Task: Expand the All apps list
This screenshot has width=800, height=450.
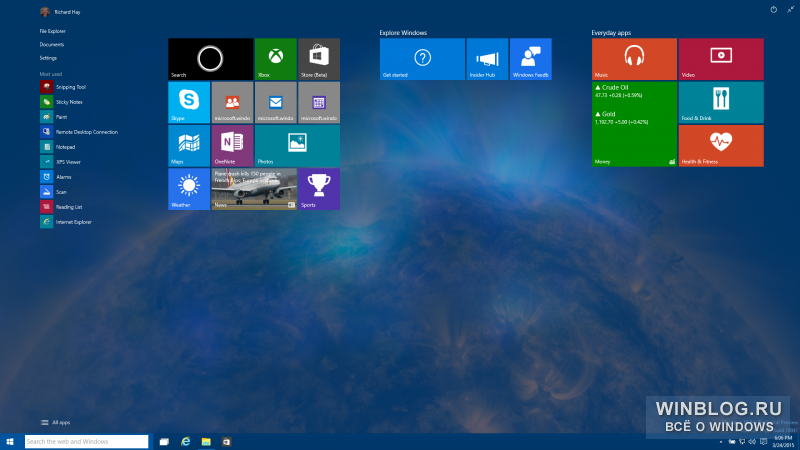Action: coord(55,422)
